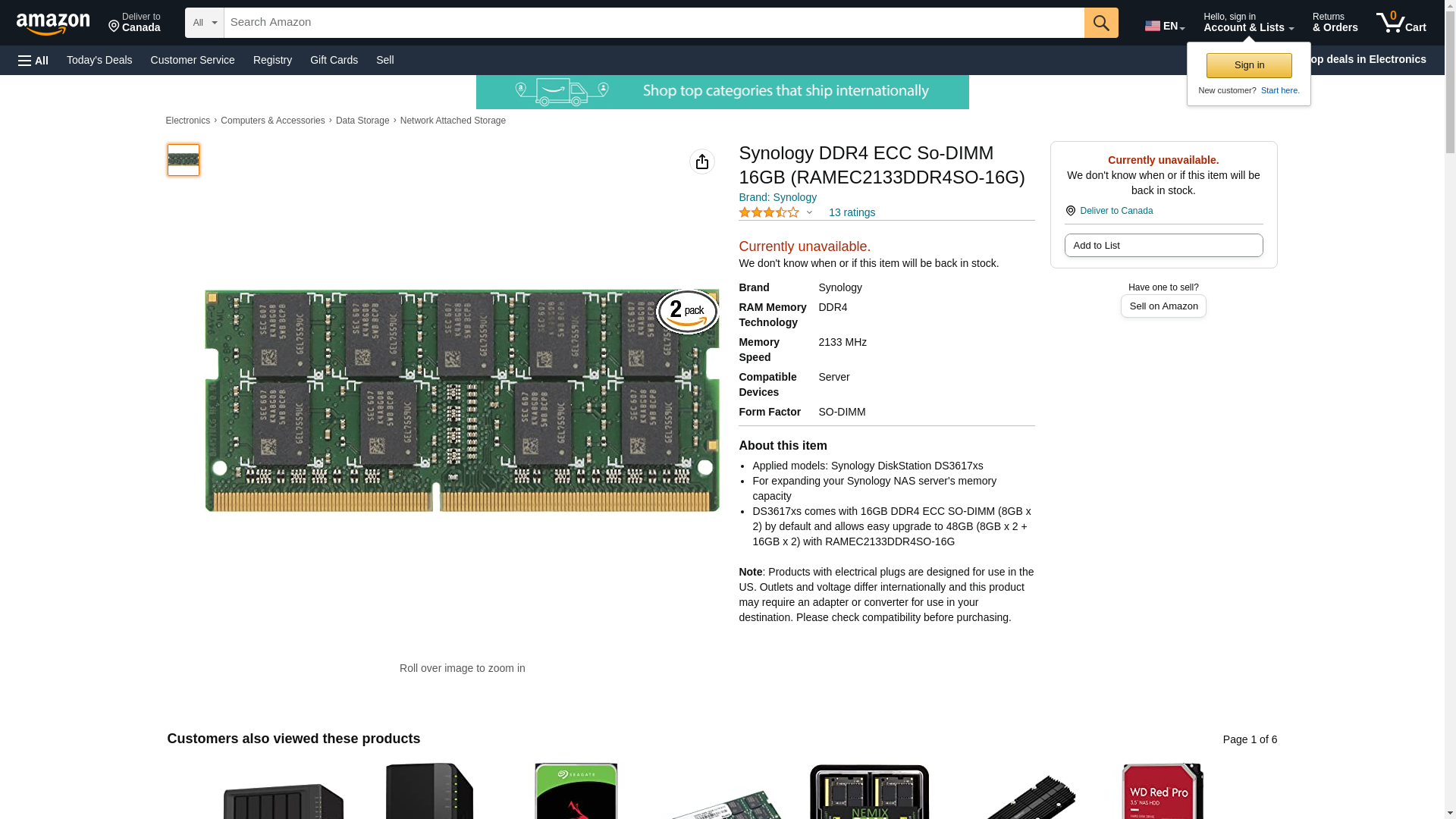Open the shopping cart

point(1401,23)
